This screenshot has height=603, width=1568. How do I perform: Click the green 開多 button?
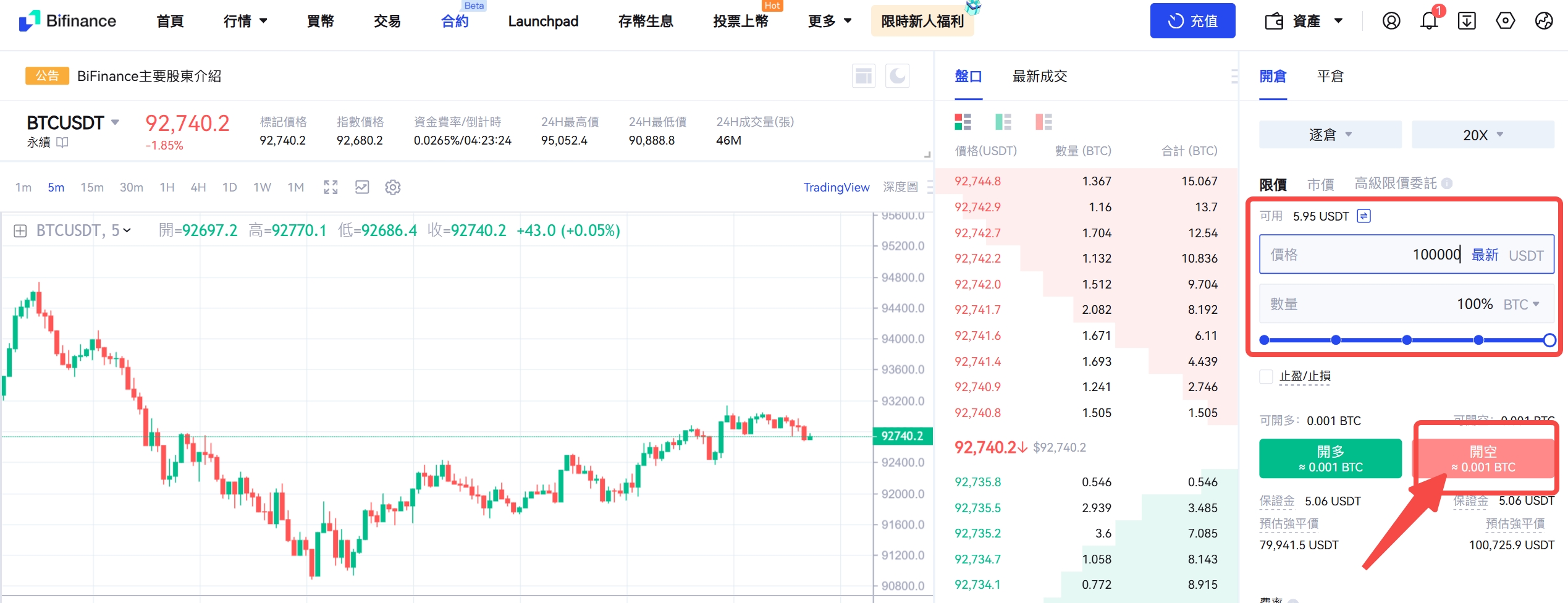click(x=1330, y=458)
